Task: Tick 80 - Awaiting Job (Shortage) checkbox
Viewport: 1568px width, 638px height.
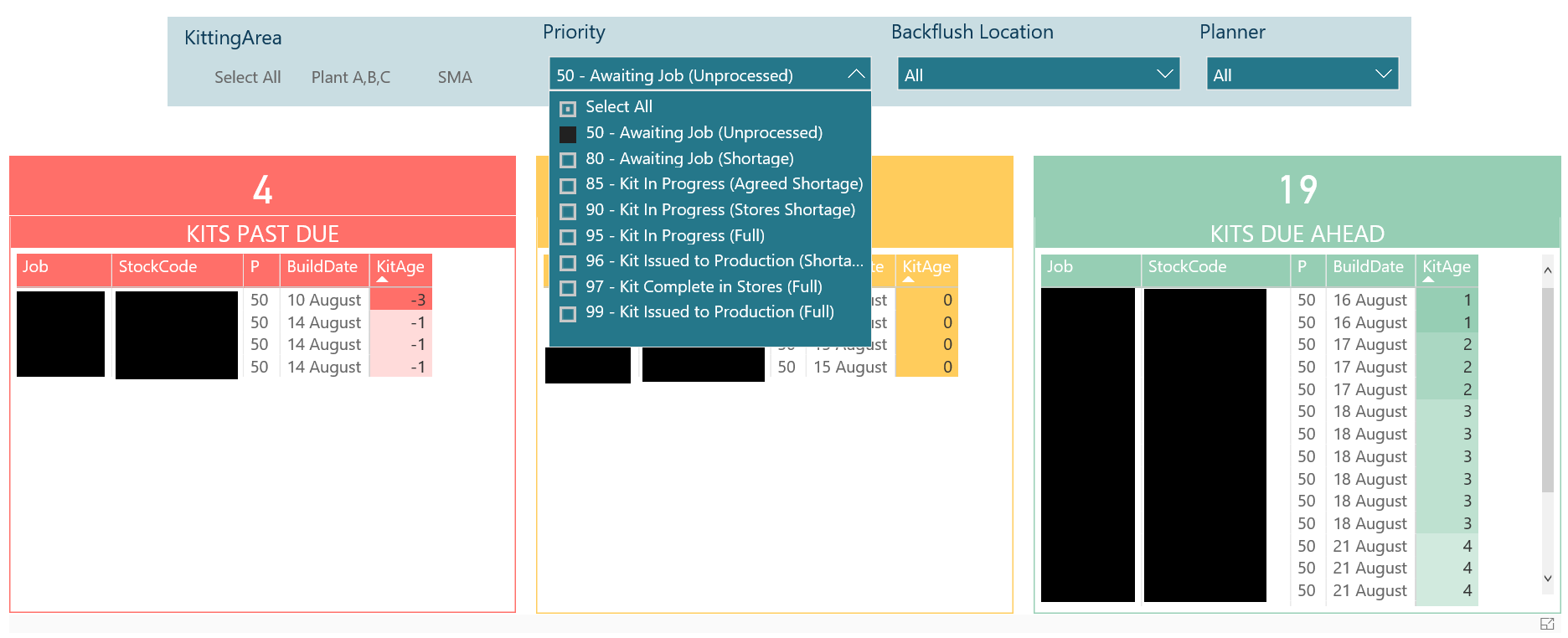Action: tap(568, 160)
